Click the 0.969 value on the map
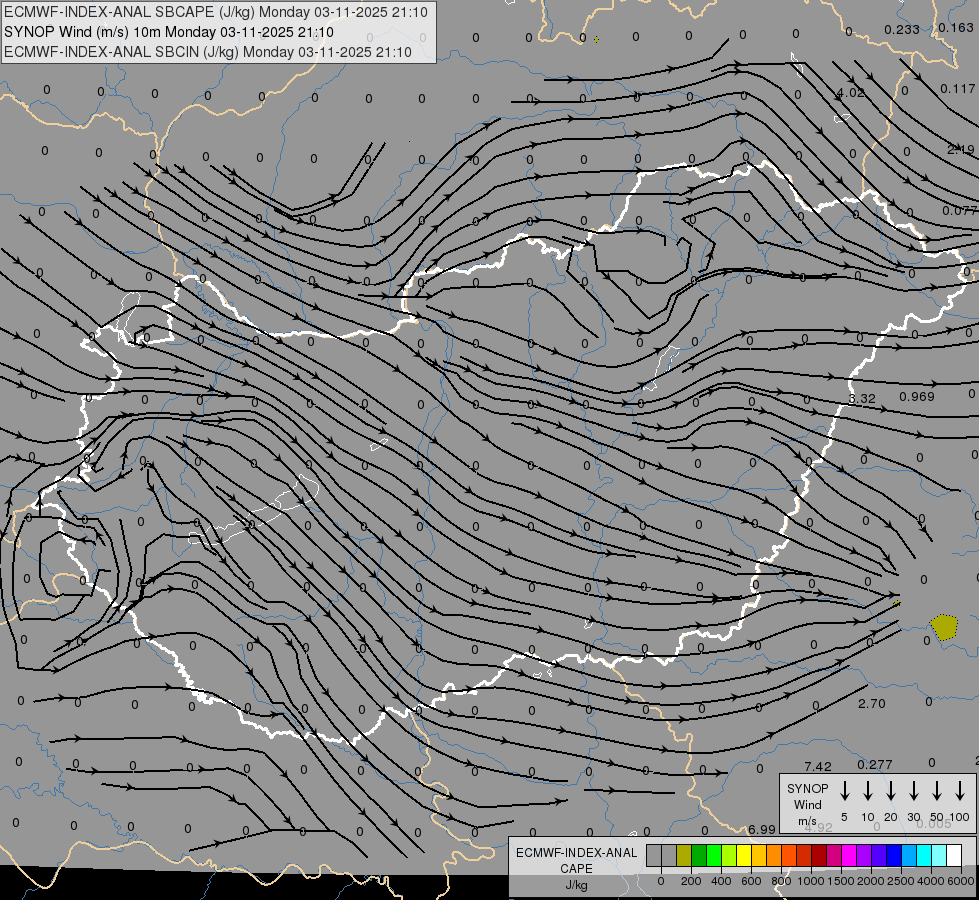 [x=917, y=397]
